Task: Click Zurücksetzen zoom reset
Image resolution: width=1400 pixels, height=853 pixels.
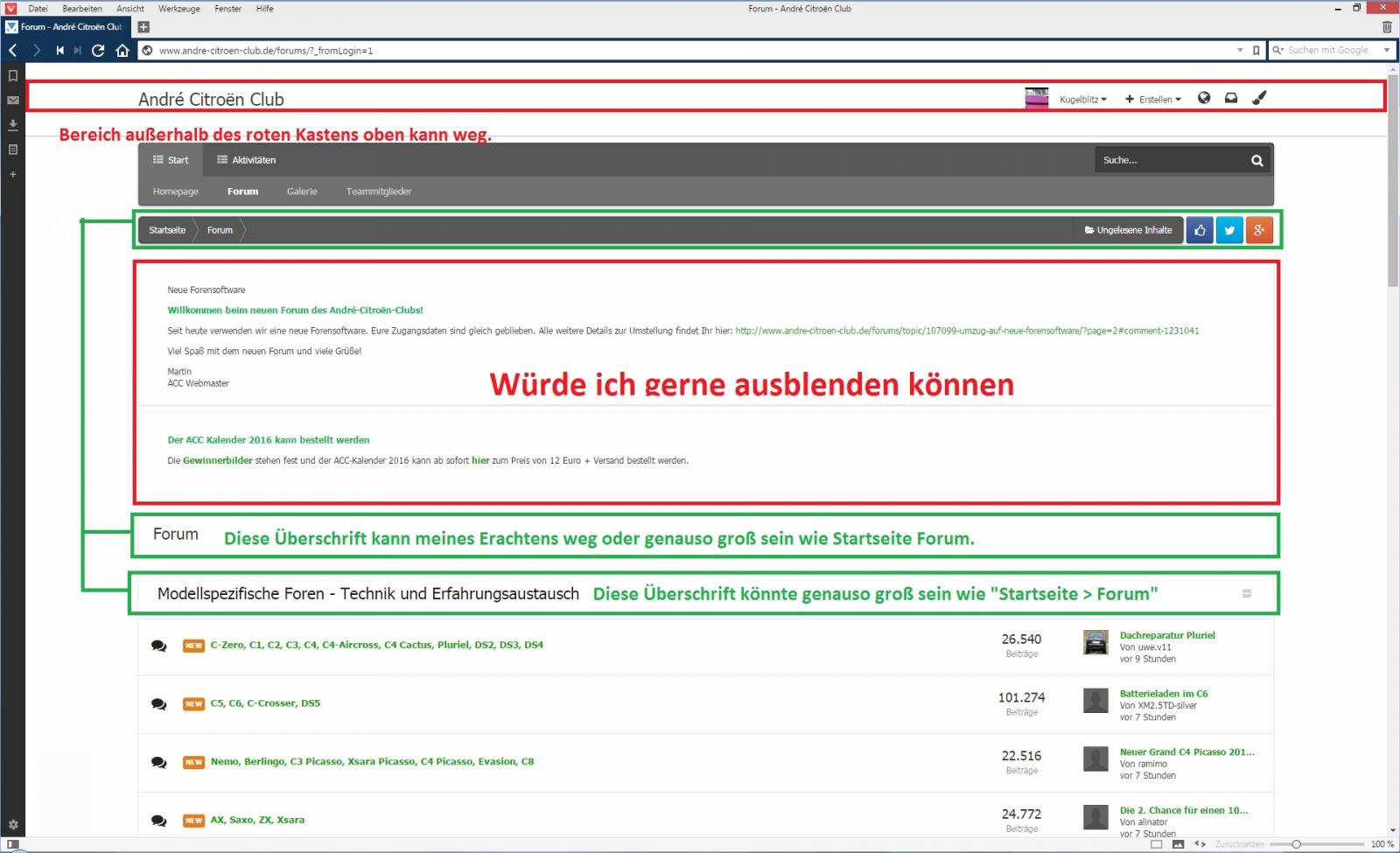Action: pyautogui.click(x=1239, y=844)
